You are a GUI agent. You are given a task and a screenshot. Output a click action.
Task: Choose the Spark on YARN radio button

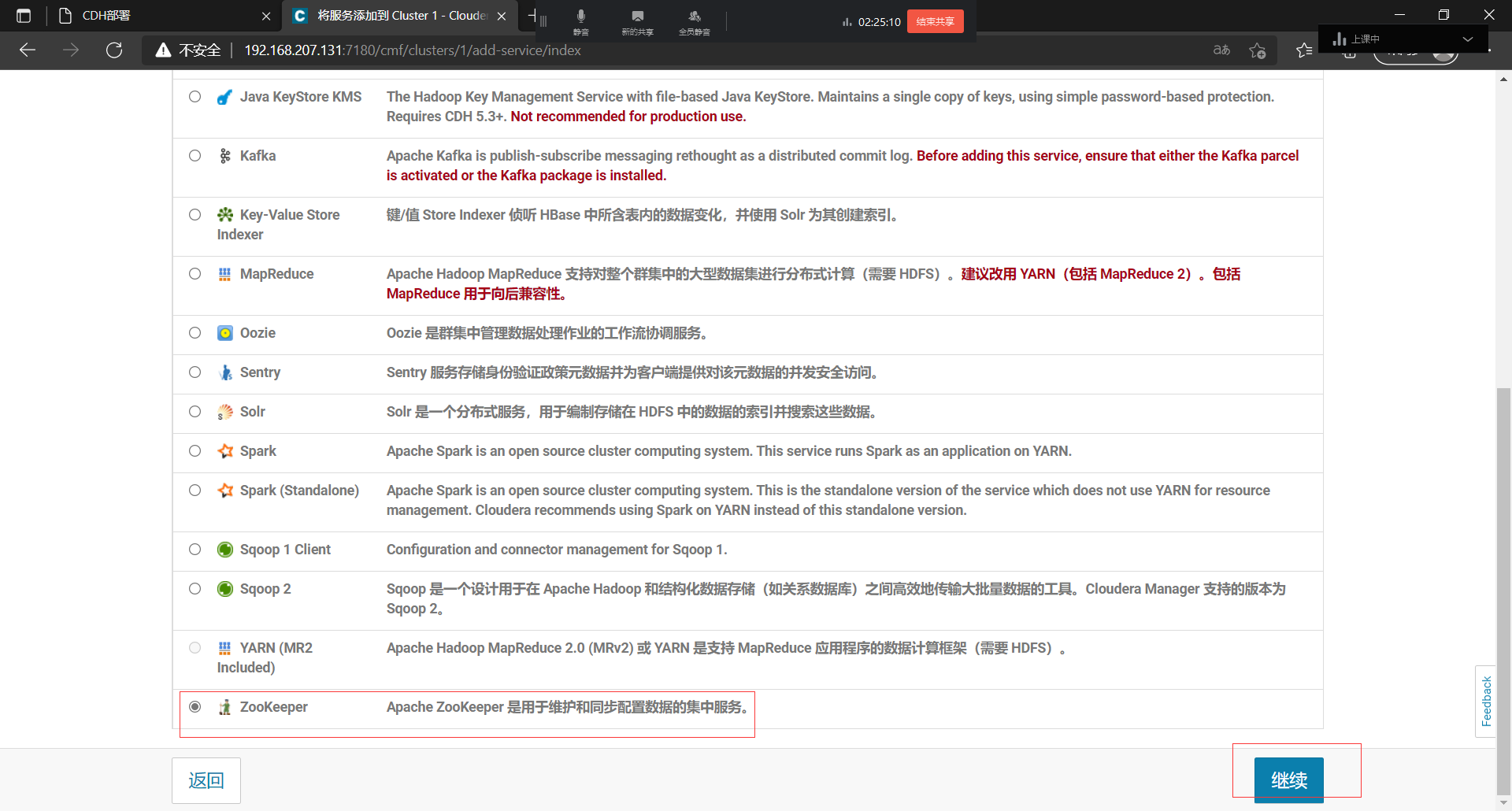coord(195,451)
